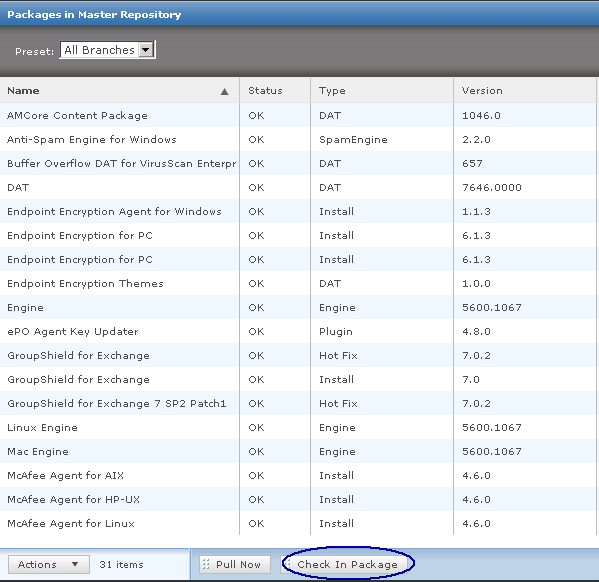Expand the Actions menu button
This screenshot has height=582, width=599.
(x=49, y=564)
